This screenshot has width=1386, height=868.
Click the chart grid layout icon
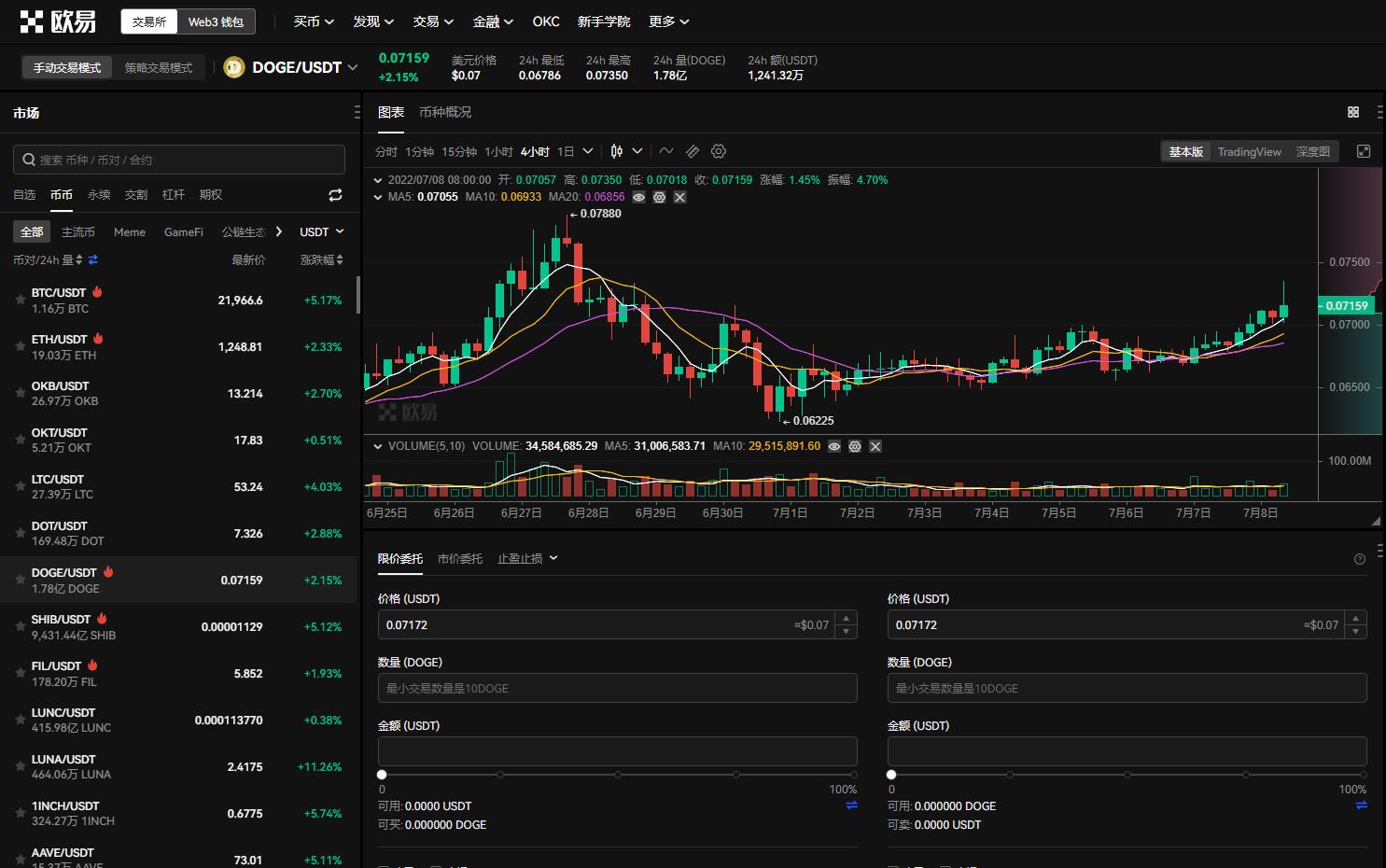[x=1353, y=112]
